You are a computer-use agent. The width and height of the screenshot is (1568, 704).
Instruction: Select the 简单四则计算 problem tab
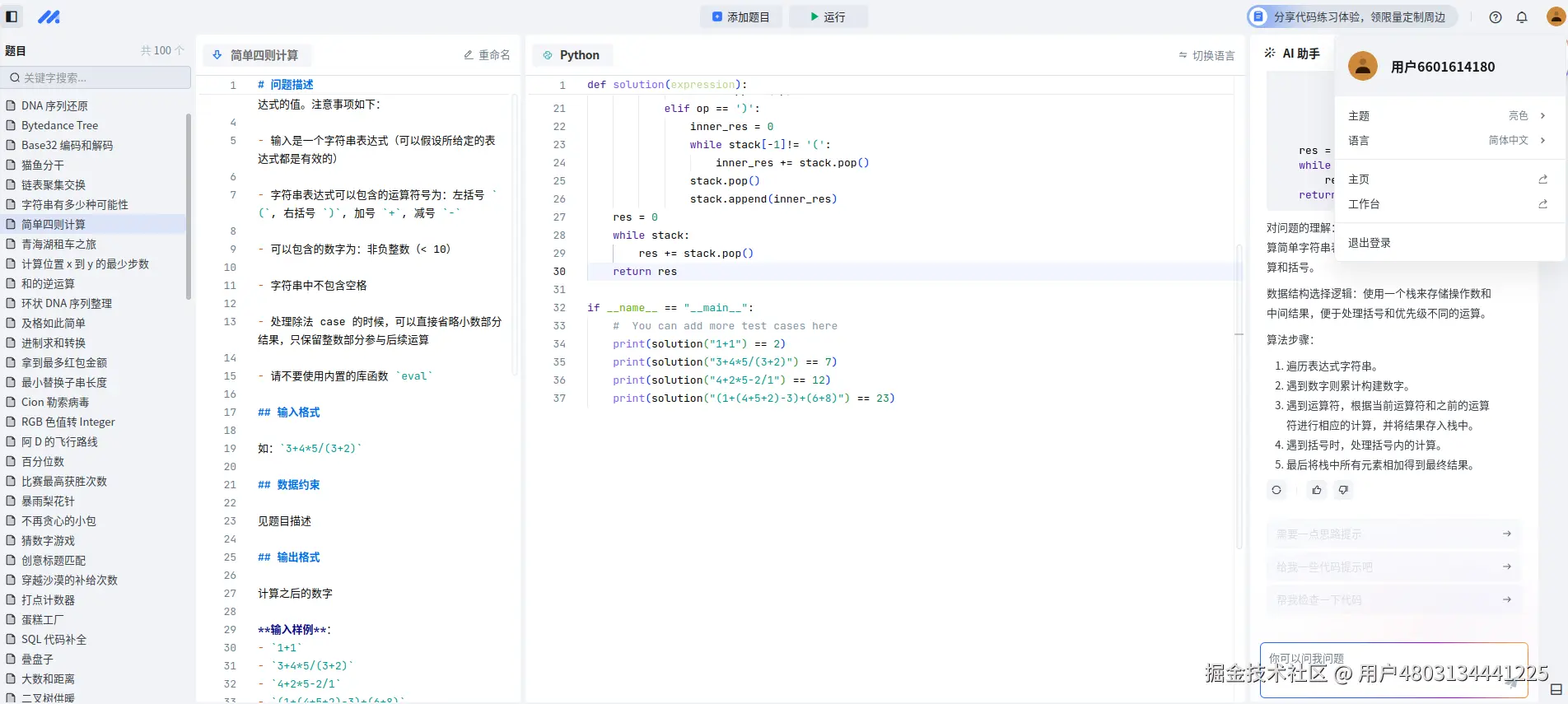(x=256, y=55)
